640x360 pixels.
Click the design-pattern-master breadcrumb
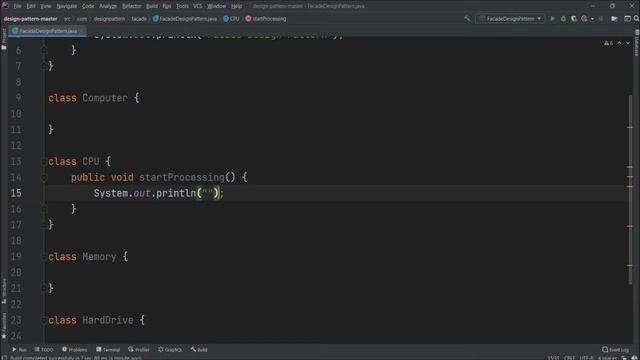31,19
